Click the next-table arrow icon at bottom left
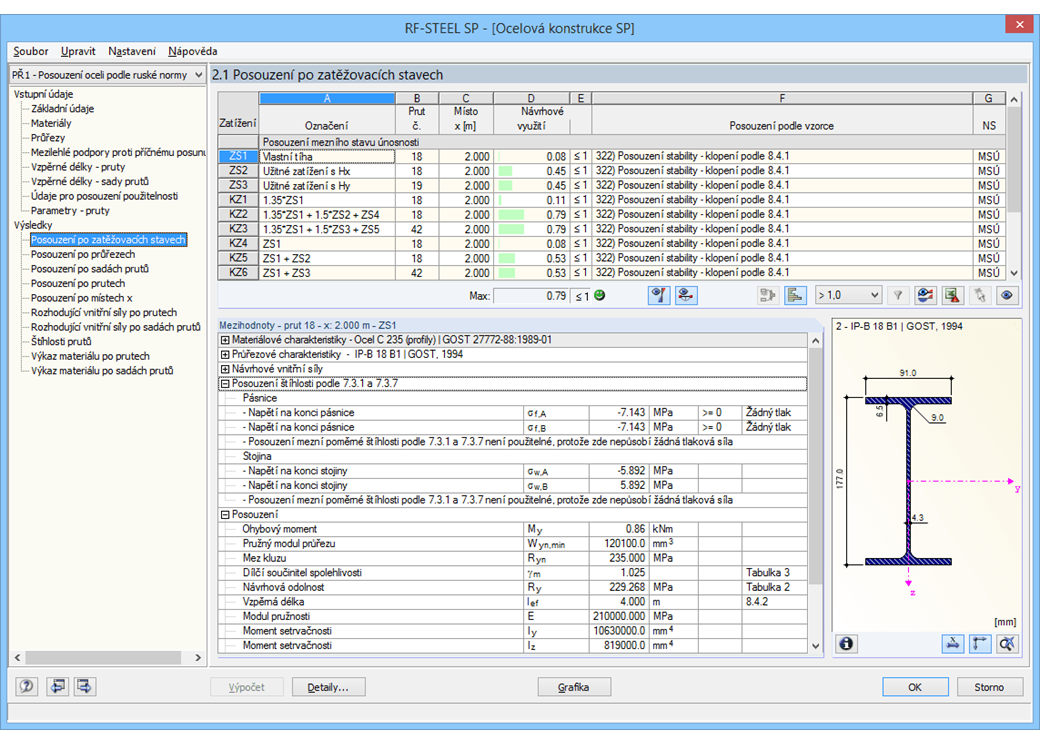Viewport: 1040px width, 744px height. (85, 686)
